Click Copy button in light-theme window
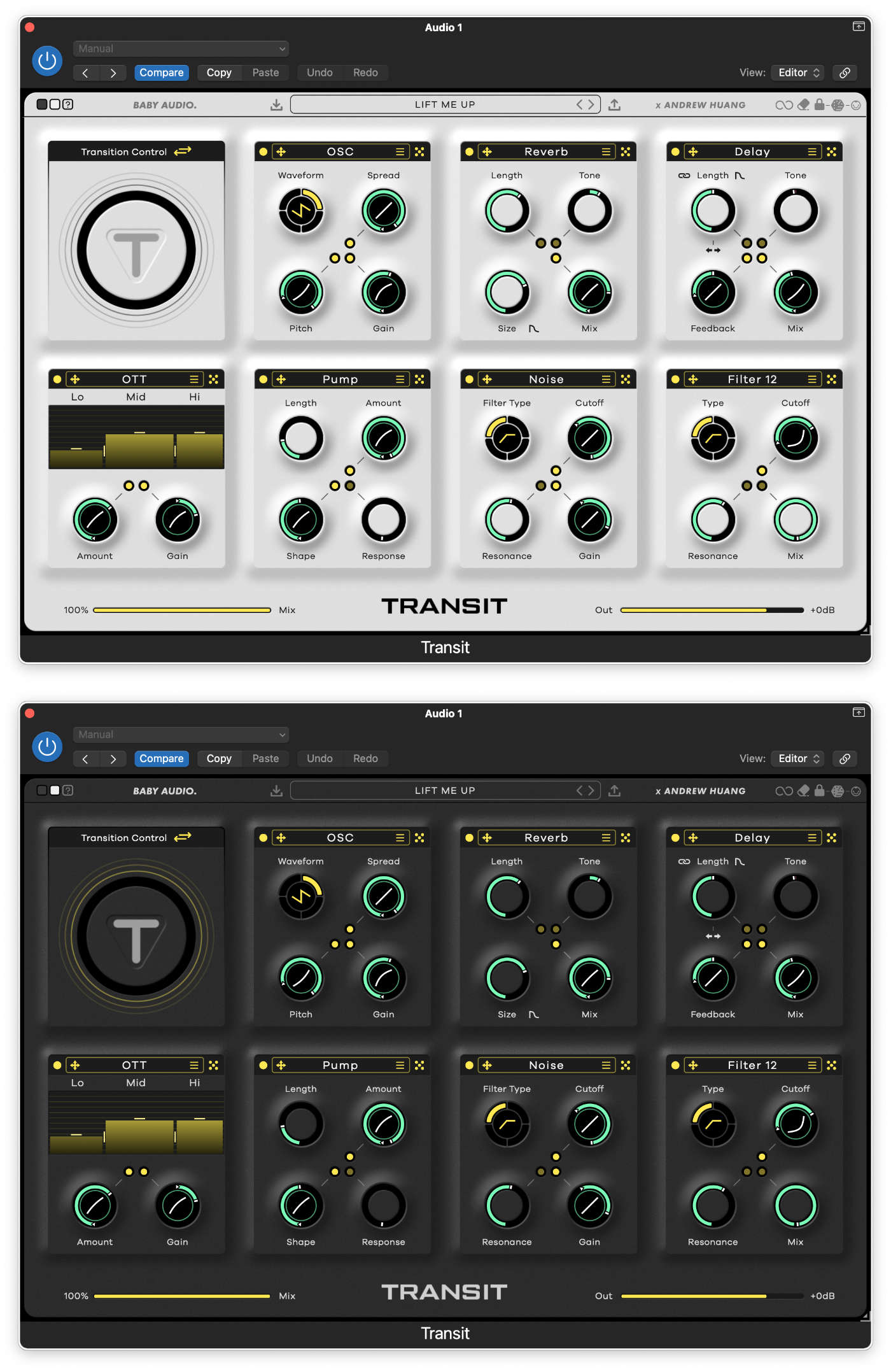Viewport: 891px width, 1372px height. (219, 73)
